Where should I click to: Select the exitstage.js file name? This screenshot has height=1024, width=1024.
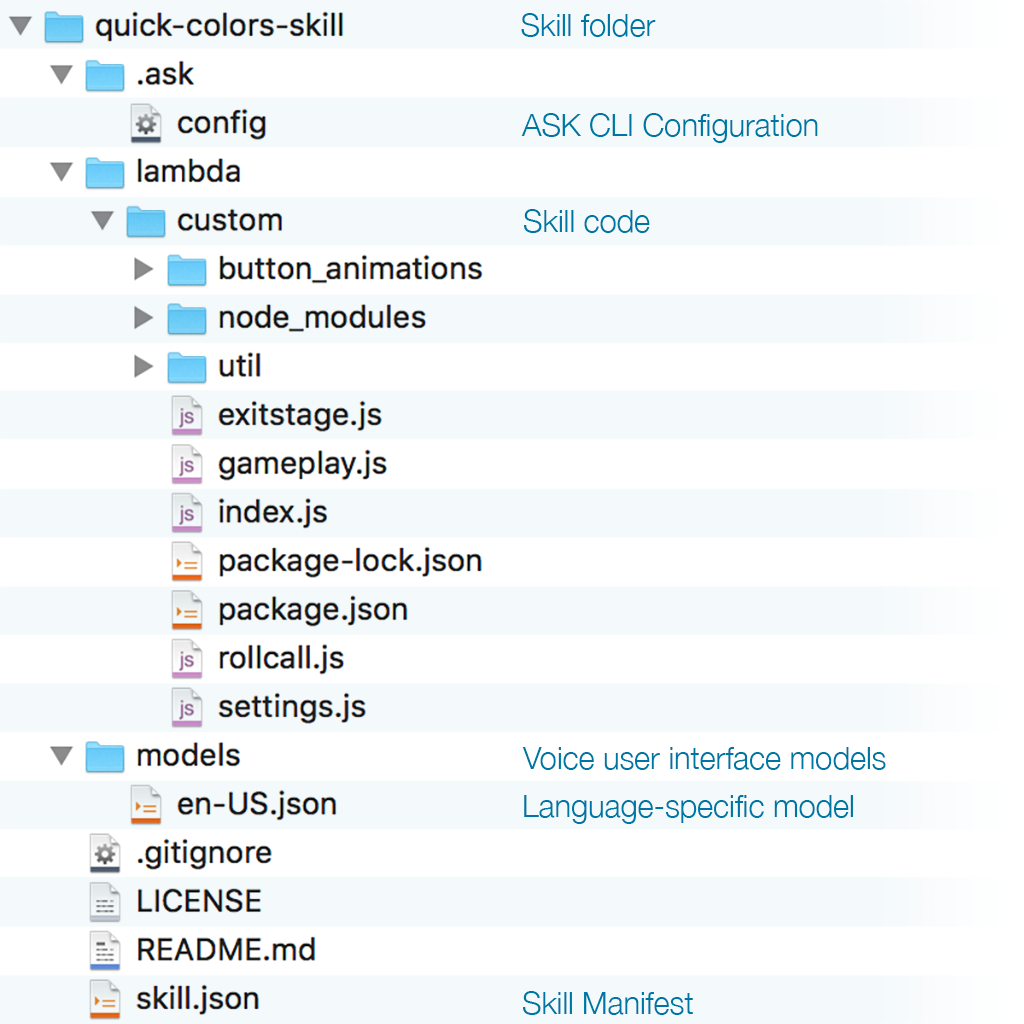pyautogui.click(x=300, y=415)
